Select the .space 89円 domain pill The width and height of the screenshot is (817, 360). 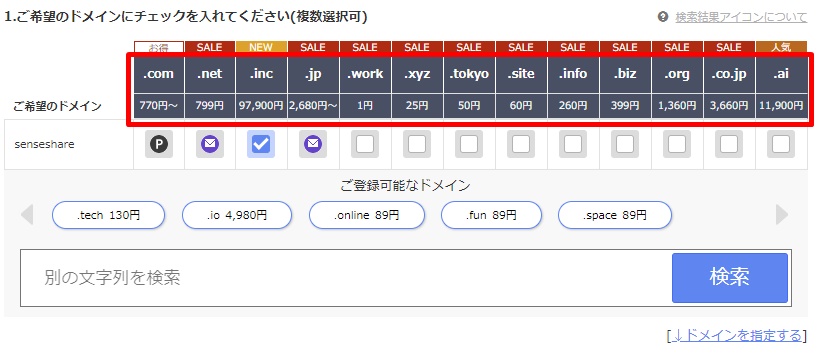[615, 215]
